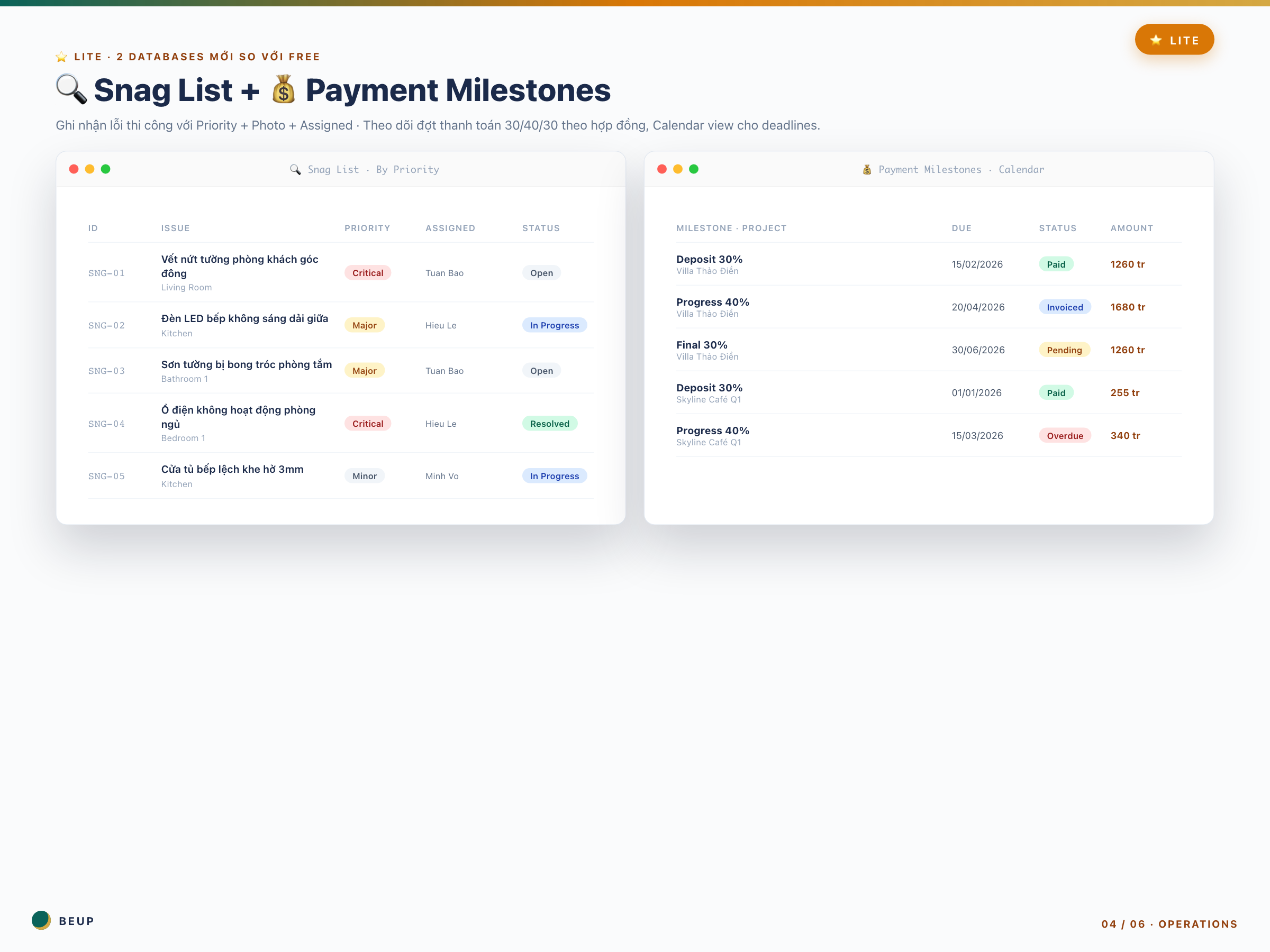The width and height of the screenshot is (1270, 952).
Task: Open Deposit 30% milestone for Villa Thảo Điền
Action: click(x=710, y=259)
